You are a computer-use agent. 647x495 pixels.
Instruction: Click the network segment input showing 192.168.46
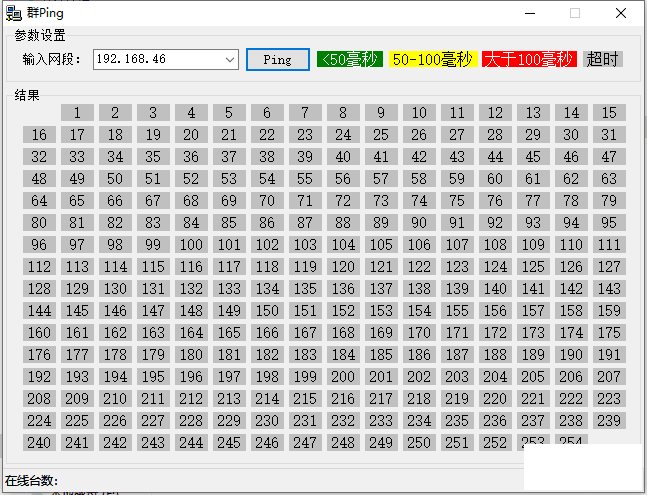pyautogui.click(x=166, y=60)
